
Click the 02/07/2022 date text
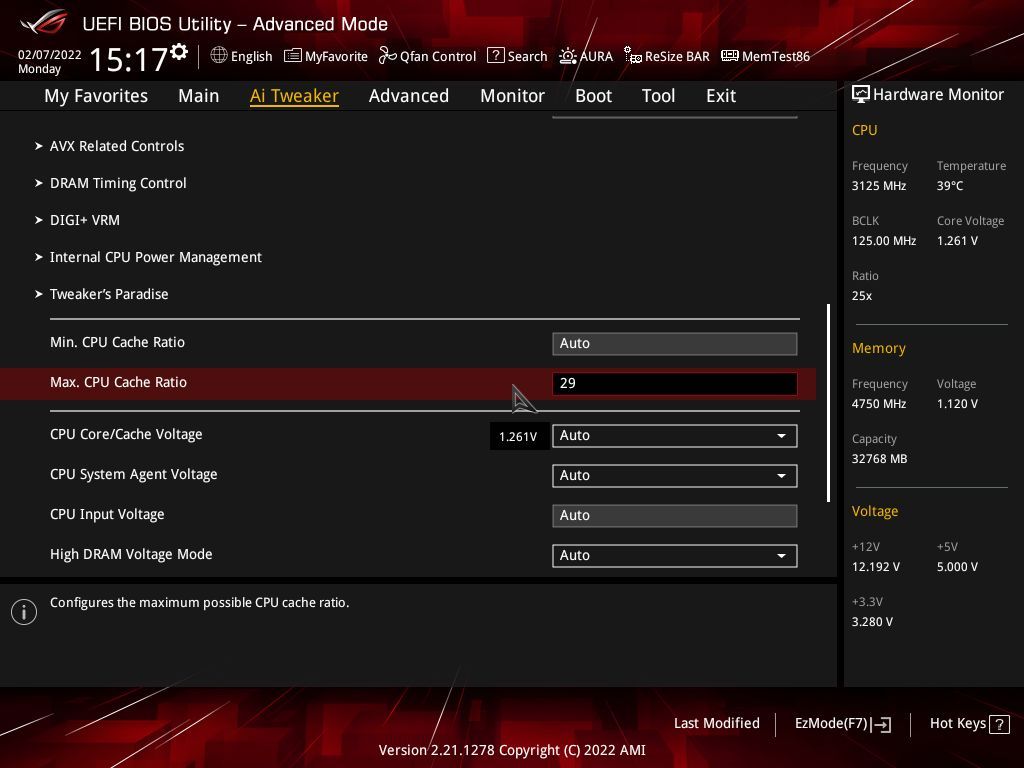coord(50,55)
